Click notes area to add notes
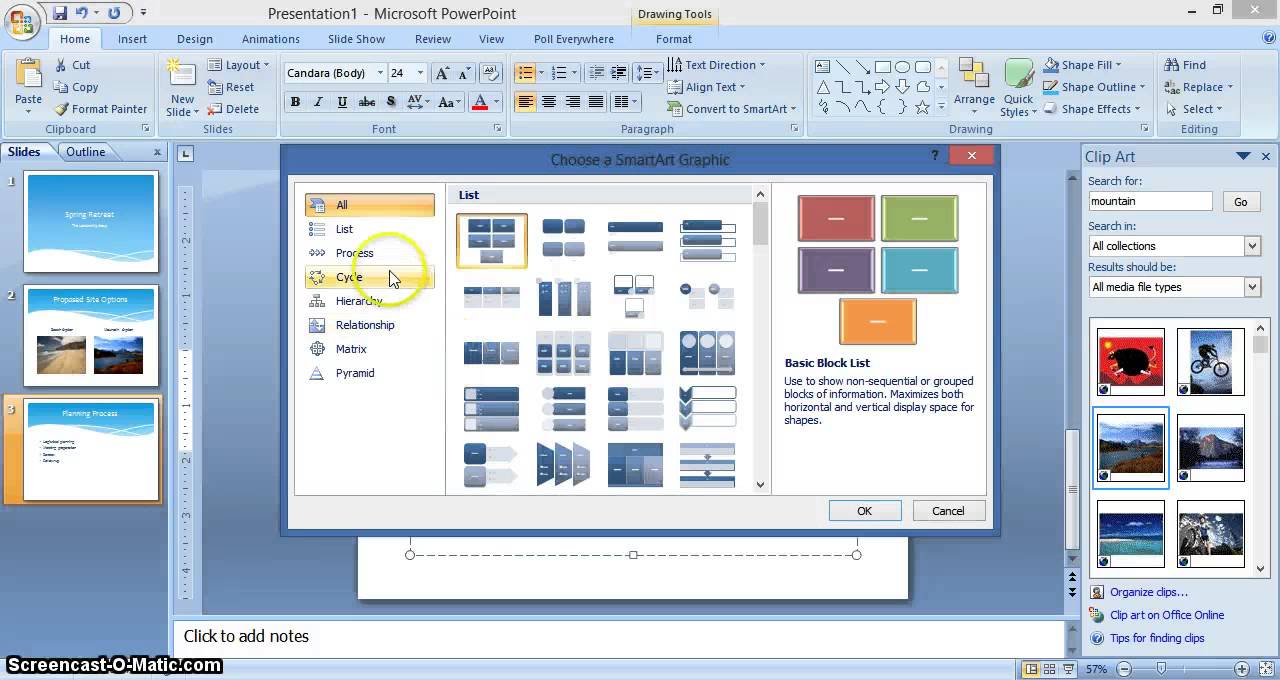 [618, 636]
